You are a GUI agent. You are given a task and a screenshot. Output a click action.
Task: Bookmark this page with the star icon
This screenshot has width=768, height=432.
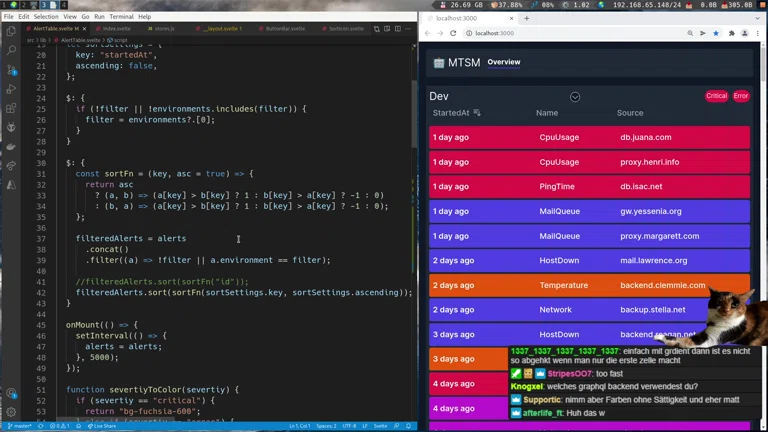click(x=716, y=33)
